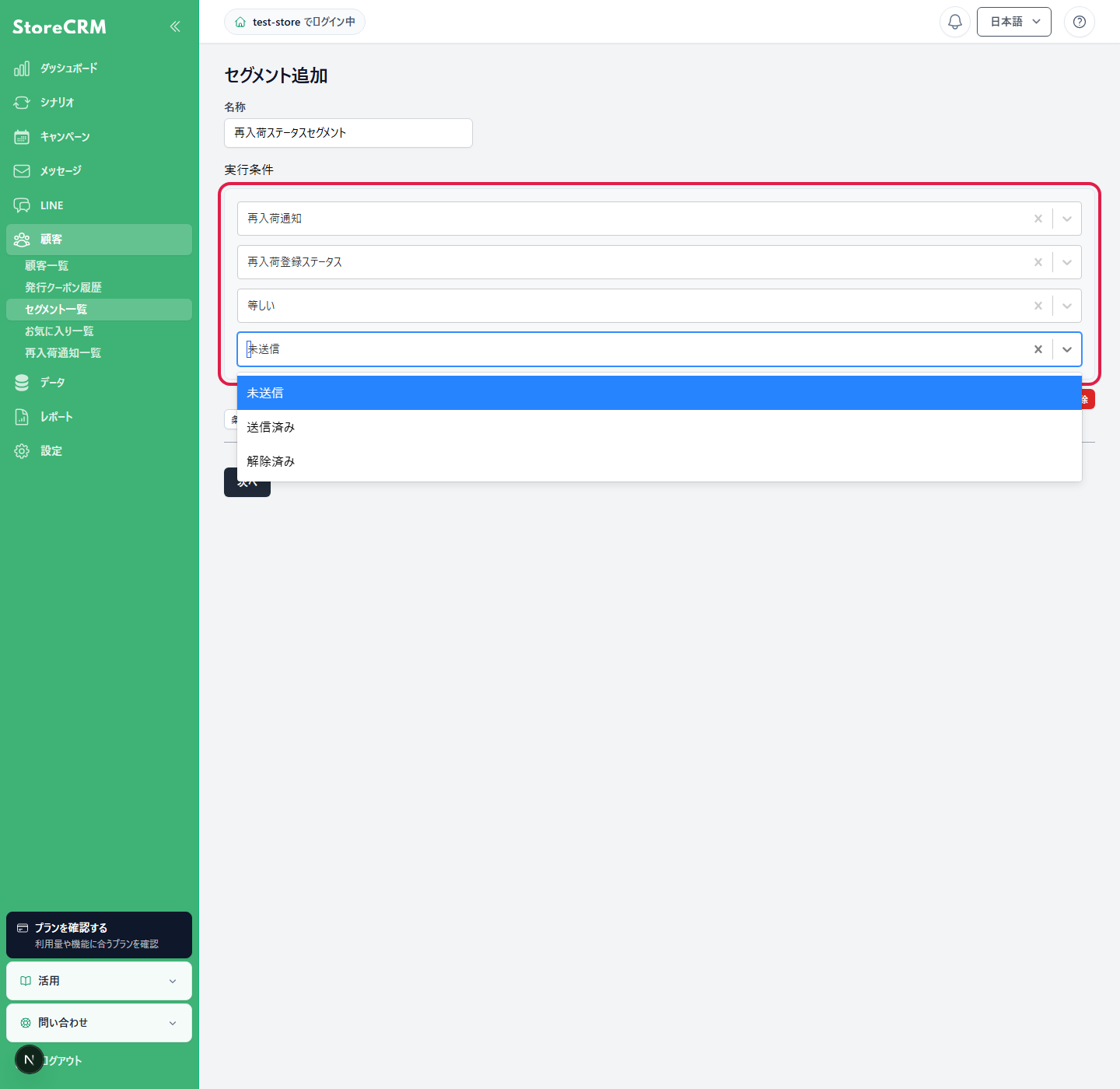Open notifications via the bell icon
This screenshot has width=1120, height=1089.
pyautogui.click(x=955, y=22)
